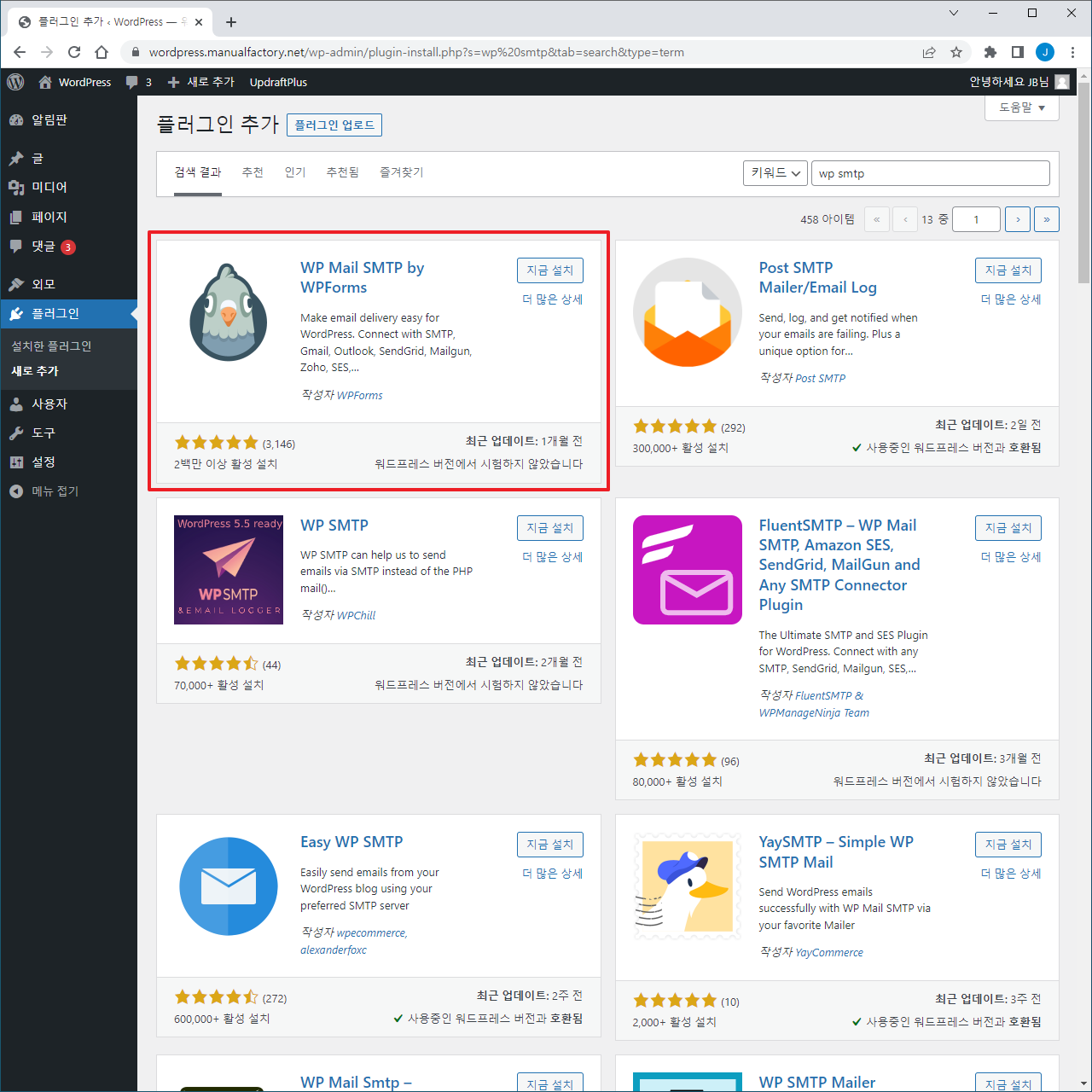Open the 사용자 users menu
The height and width of the screenshot is (1092, 1092).
click(68, 404)
